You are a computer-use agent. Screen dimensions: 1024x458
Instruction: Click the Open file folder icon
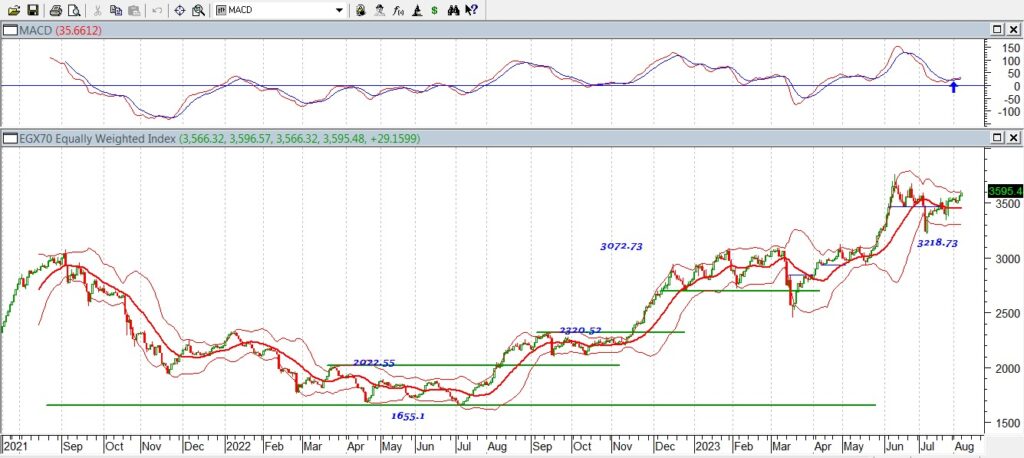point(14,10)
